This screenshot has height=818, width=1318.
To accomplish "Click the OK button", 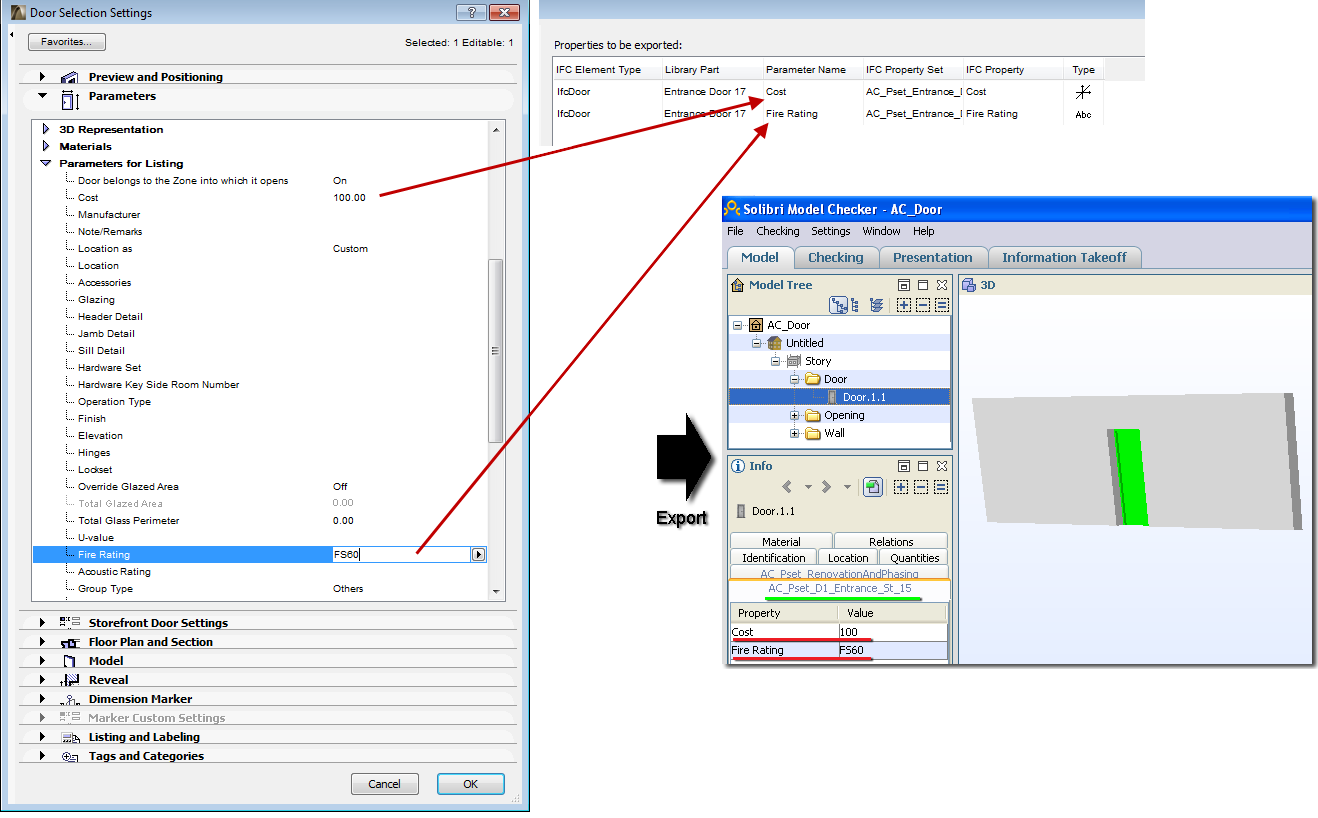I will [470, 784].
